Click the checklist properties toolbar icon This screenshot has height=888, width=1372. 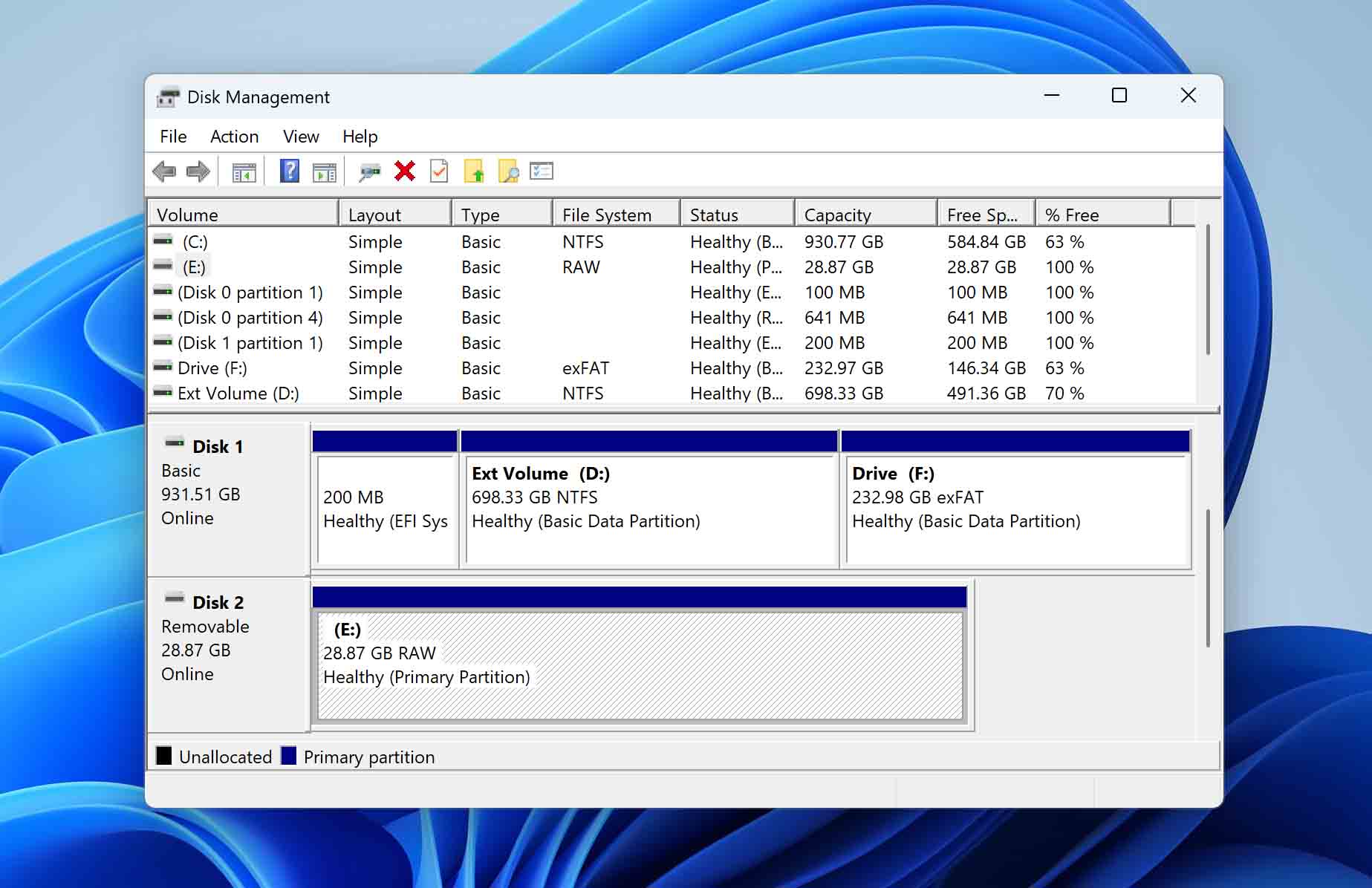point(542,171)
